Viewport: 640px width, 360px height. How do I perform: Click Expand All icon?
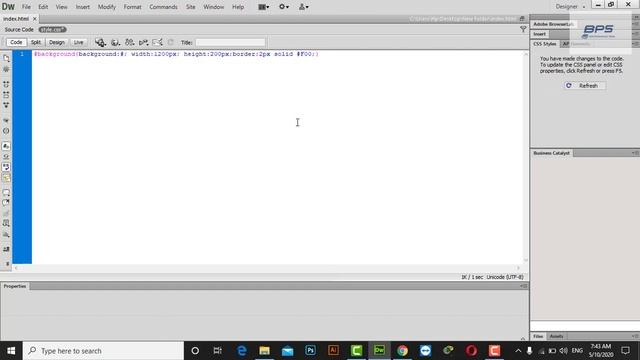point(6,105)
